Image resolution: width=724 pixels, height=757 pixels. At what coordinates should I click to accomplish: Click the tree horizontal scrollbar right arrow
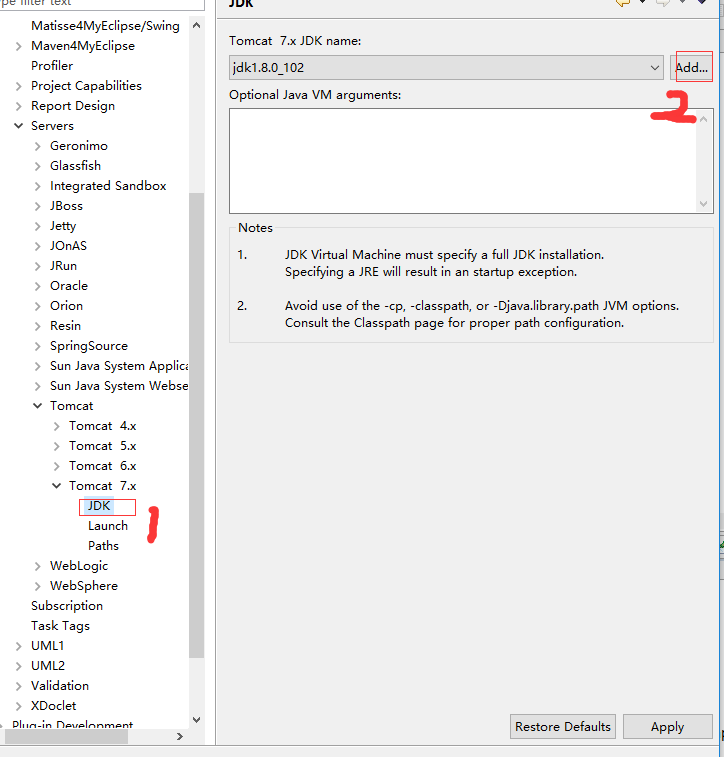pos(180,736)
